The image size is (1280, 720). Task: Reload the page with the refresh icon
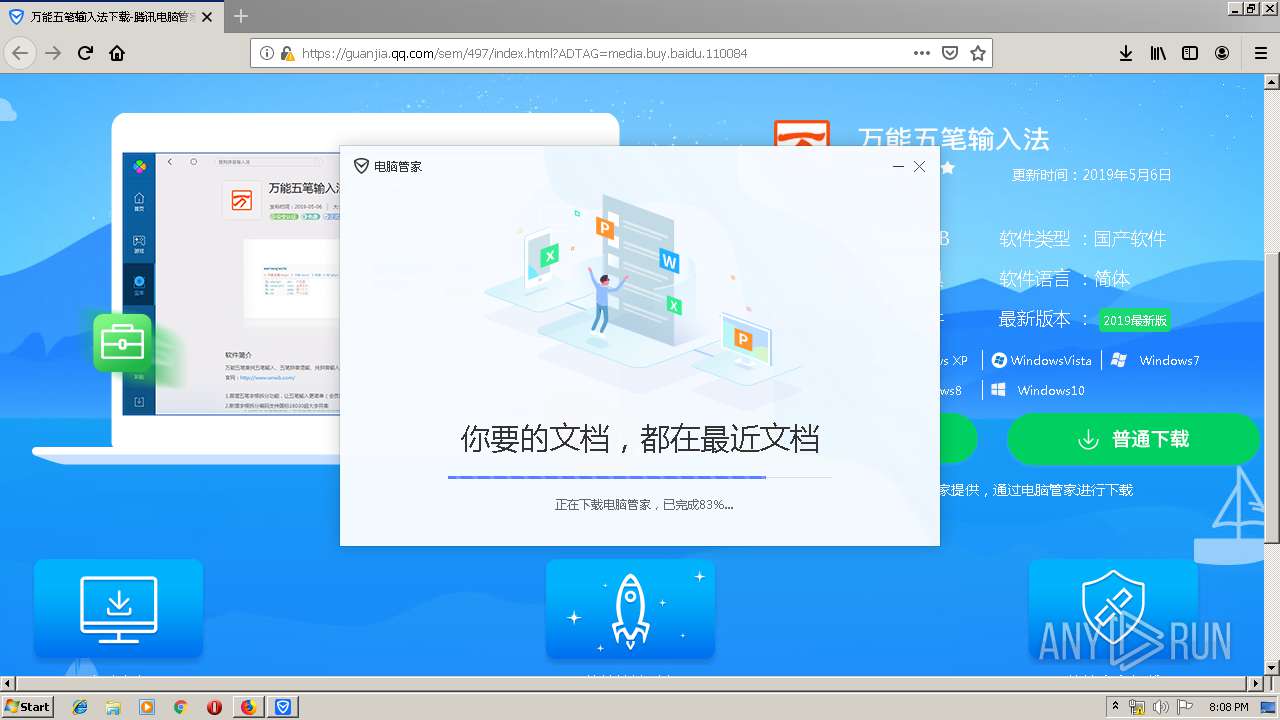coord(86,53)
